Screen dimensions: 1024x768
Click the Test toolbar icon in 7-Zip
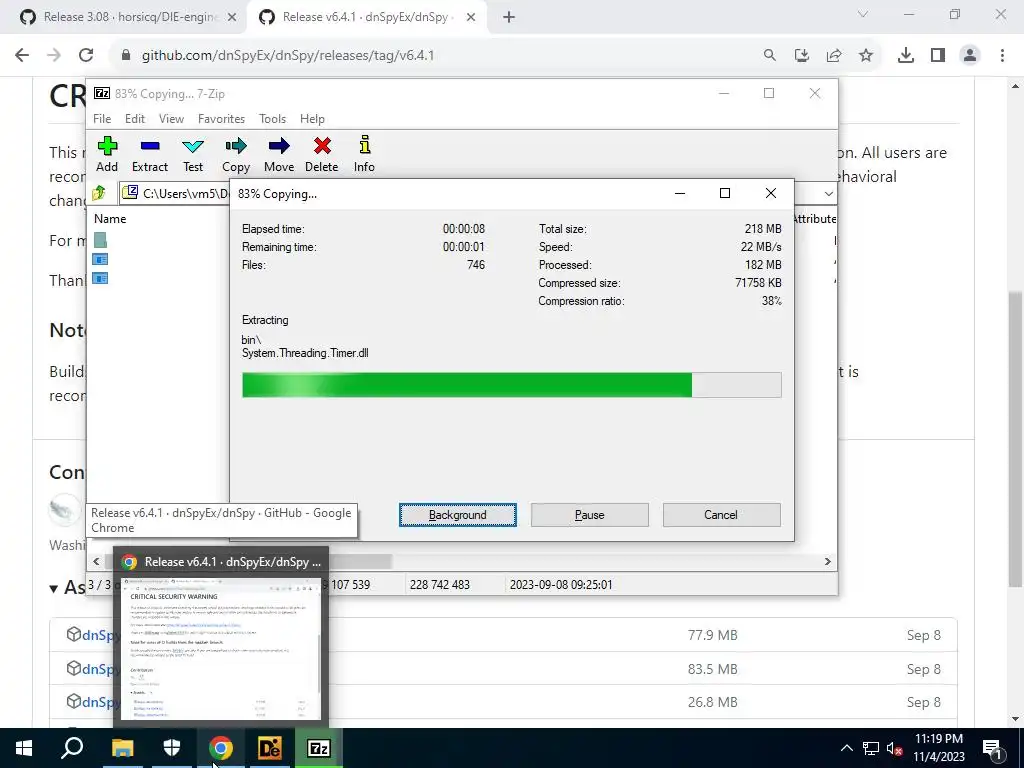coord(193,154)
